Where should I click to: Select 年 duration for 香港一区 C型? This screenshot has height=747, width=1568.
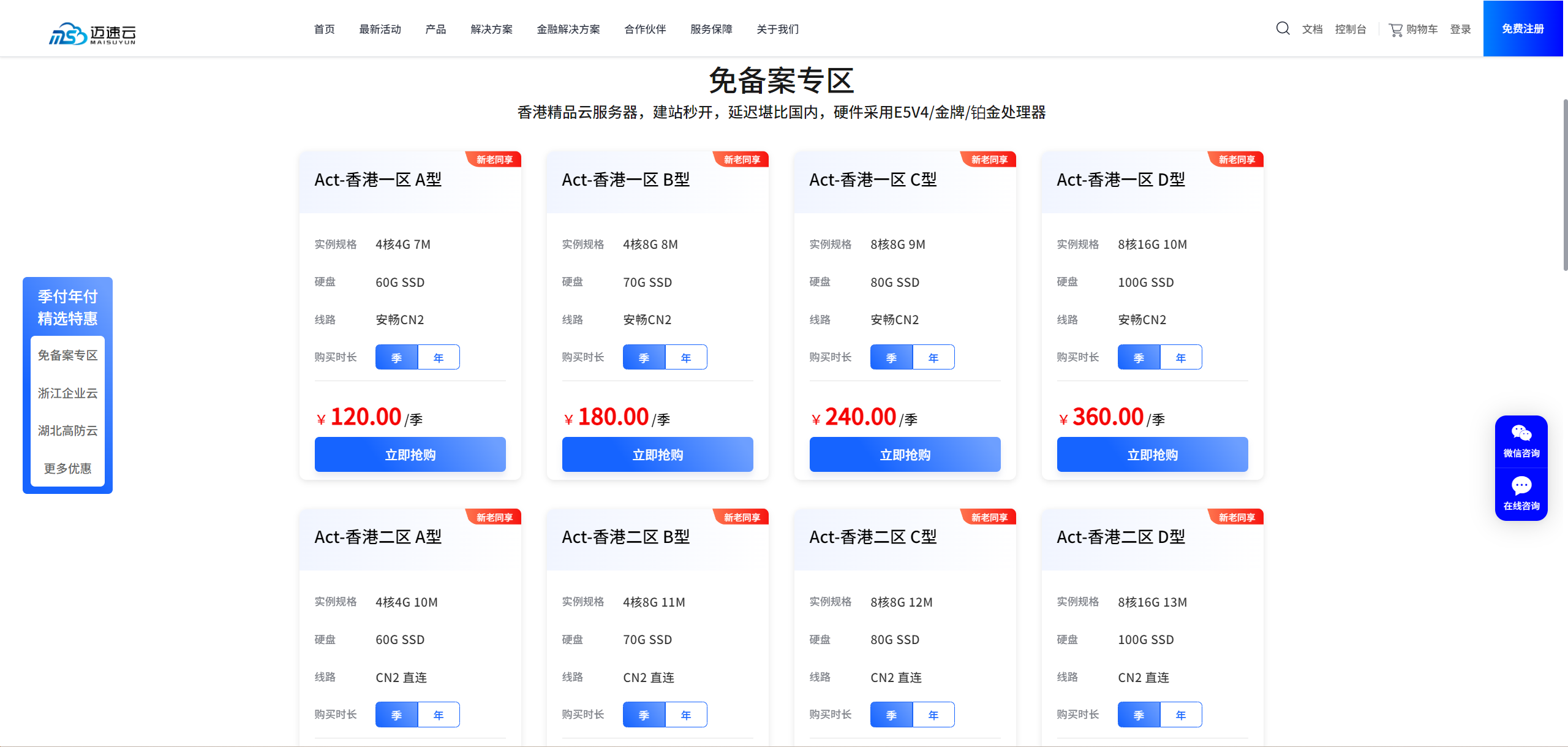[933, 358]
